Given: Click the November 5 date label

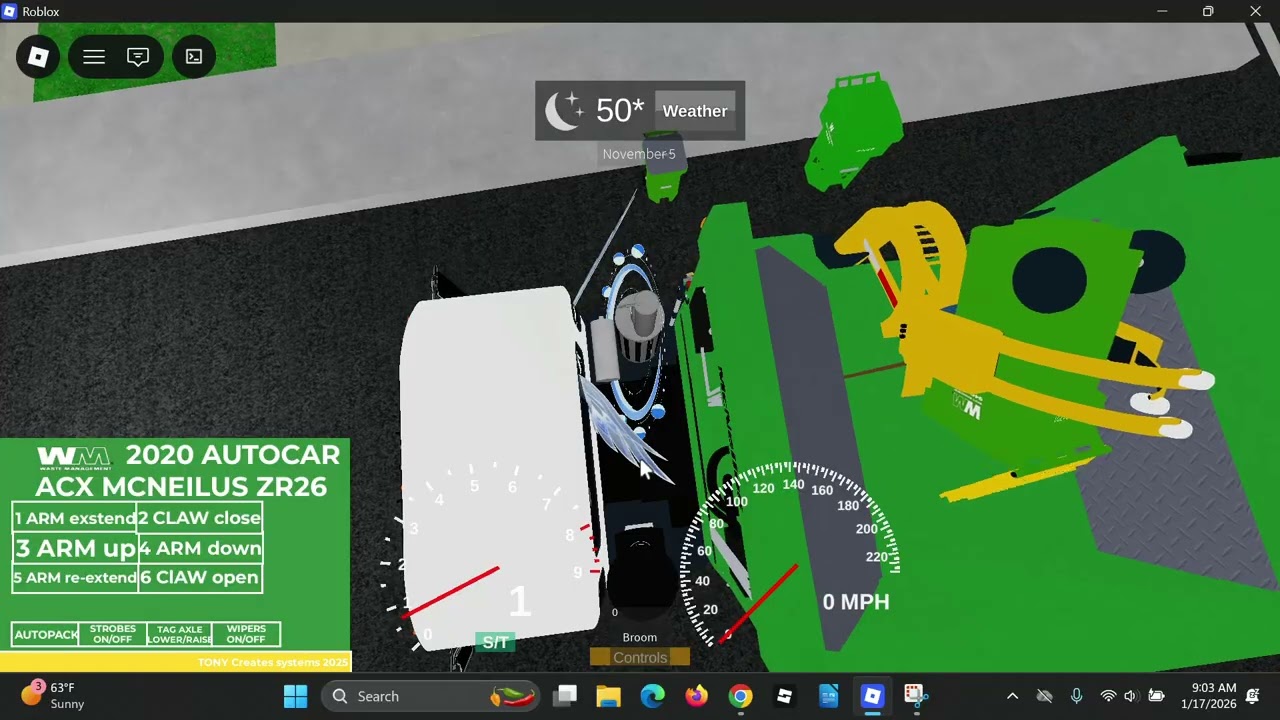Looking at the screenshot, I should coord(639,154).
